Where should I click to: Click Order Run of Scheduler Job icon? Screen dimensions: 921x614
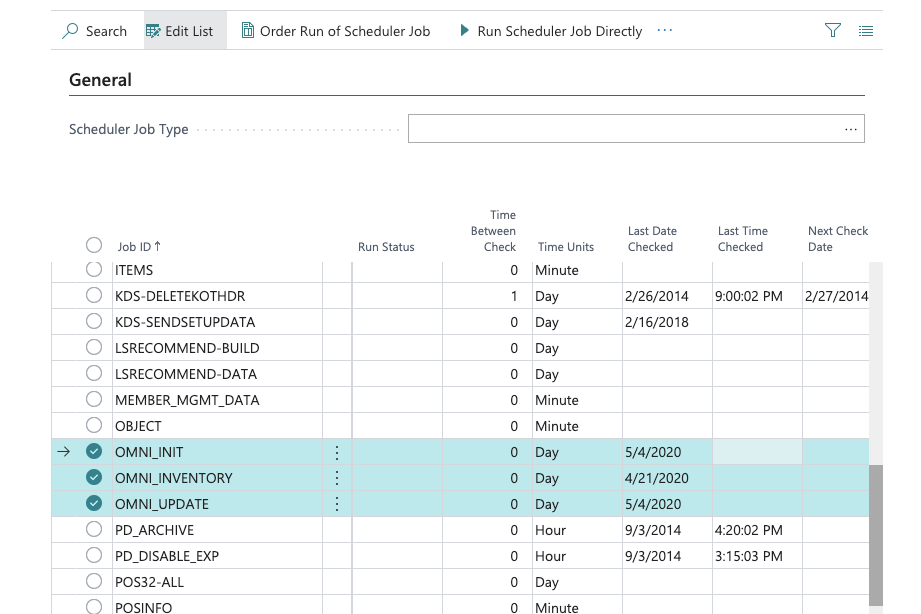248,31
